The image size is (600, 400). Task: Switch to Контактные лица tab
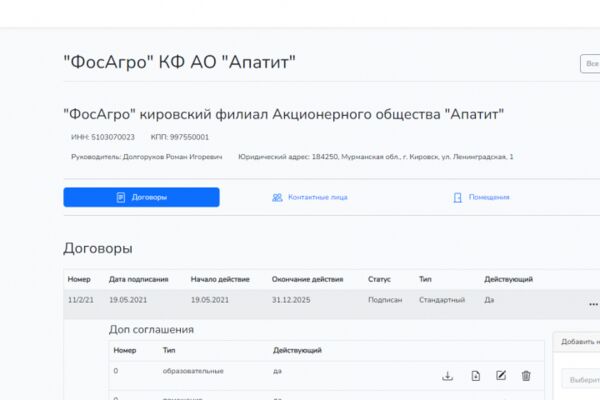click(310, 197)
